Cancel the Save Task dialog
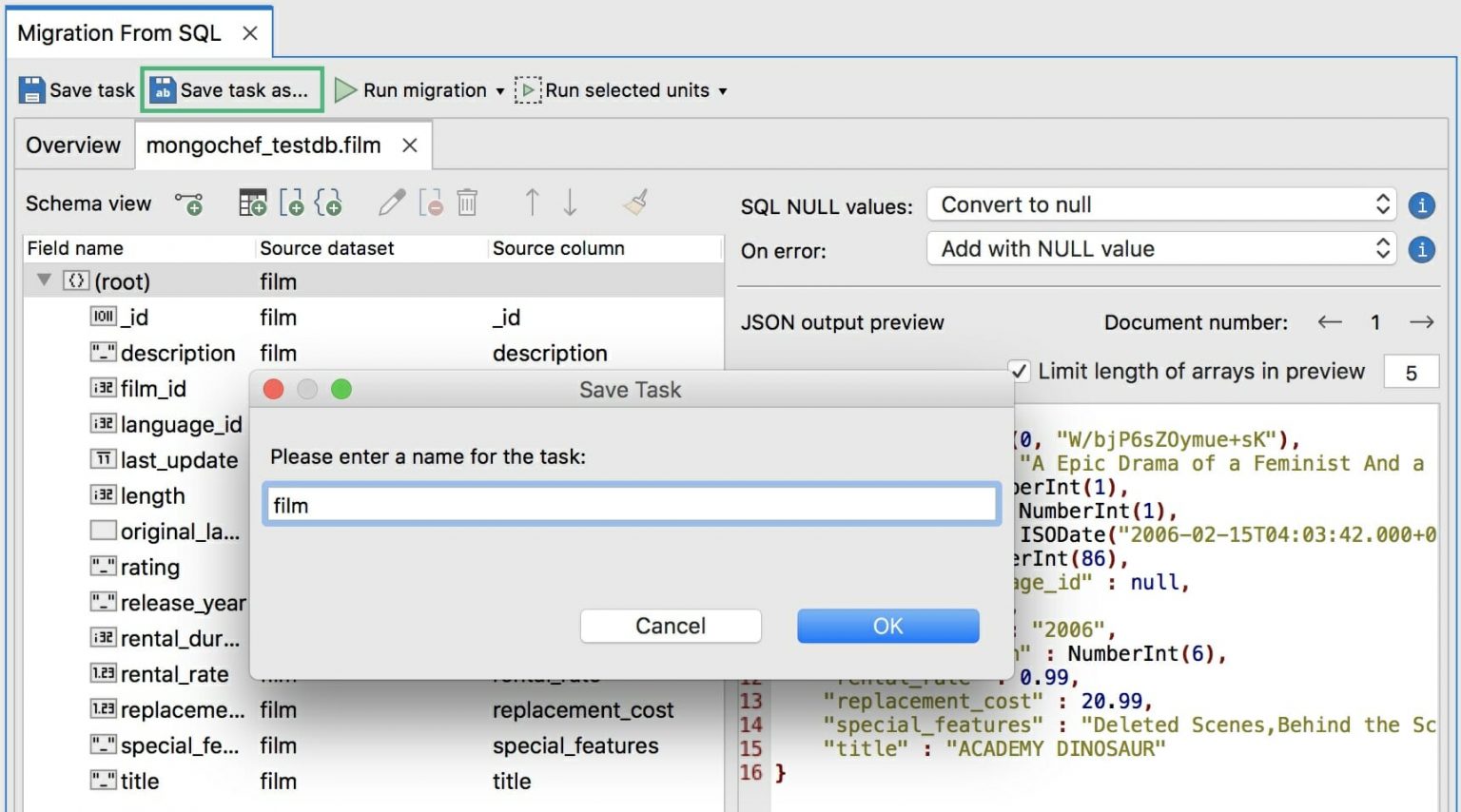The image size is (1461, 812). point(670,626)
